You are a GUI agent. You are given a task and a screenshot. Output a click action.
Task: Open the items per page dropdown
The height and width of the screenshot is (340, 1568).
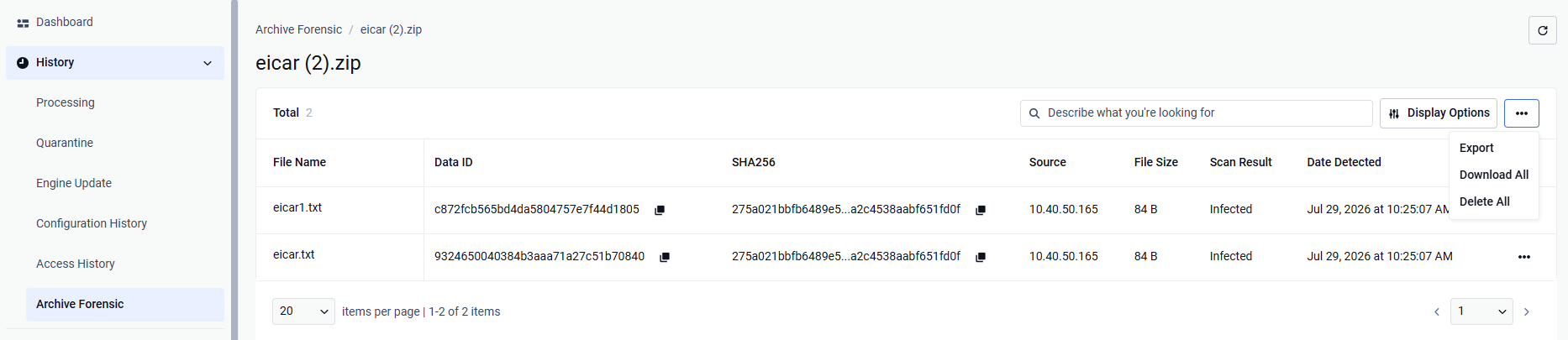[303, 311]
